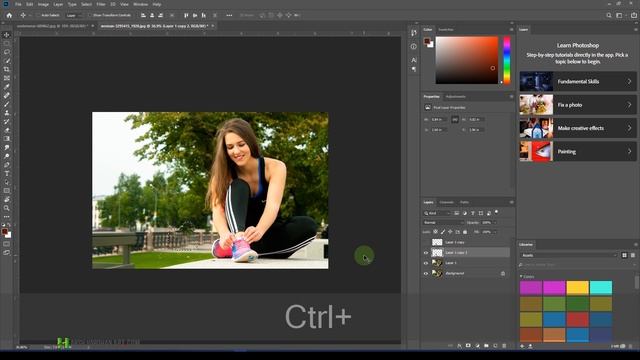Toggle the Auto-Select checkbox
Viewport: 640px width, 360px height.
point(37,15)
